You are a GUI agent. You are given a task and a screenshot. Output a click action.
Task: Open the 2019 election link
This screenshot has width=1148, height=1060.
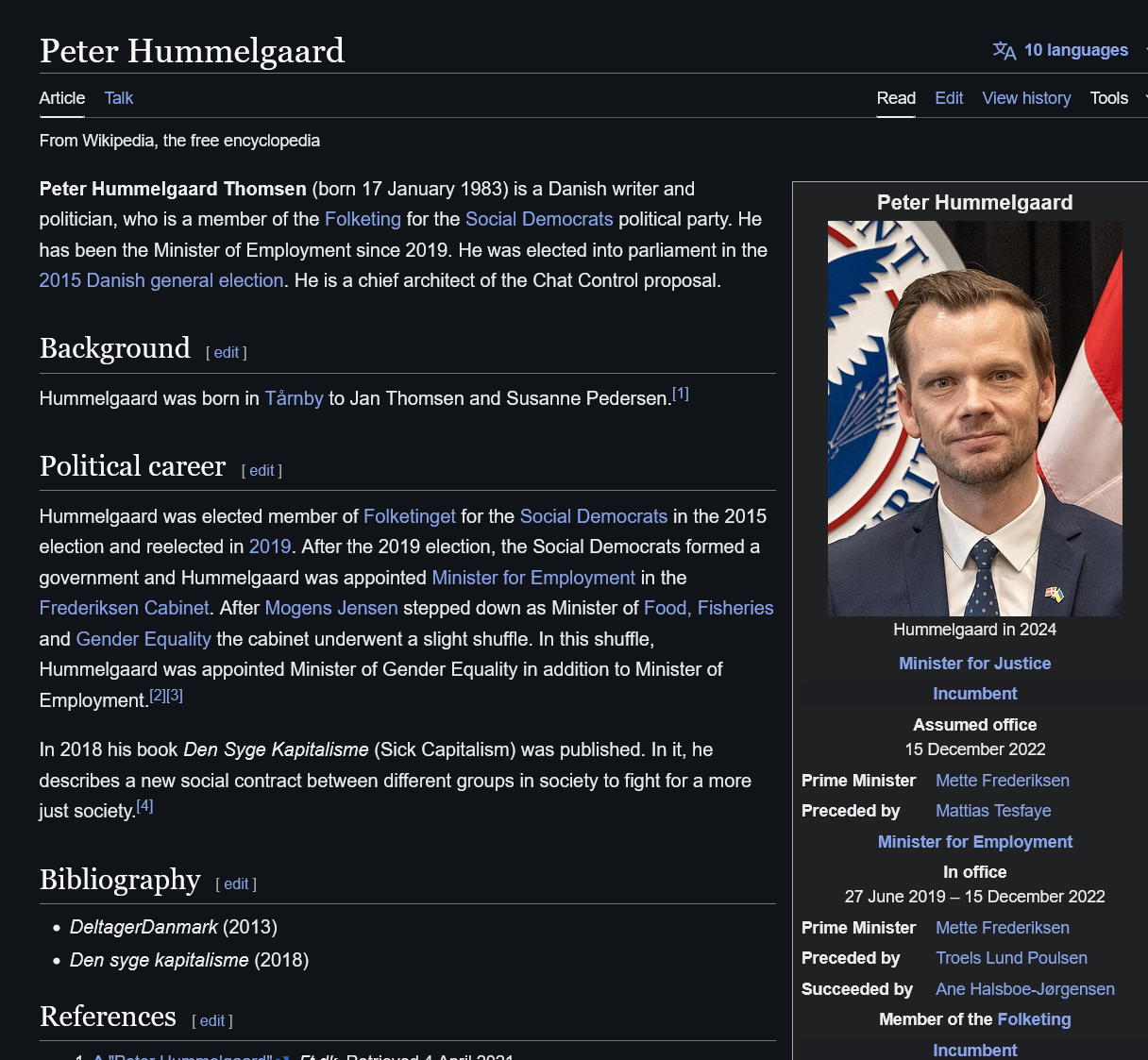(270, 547)
